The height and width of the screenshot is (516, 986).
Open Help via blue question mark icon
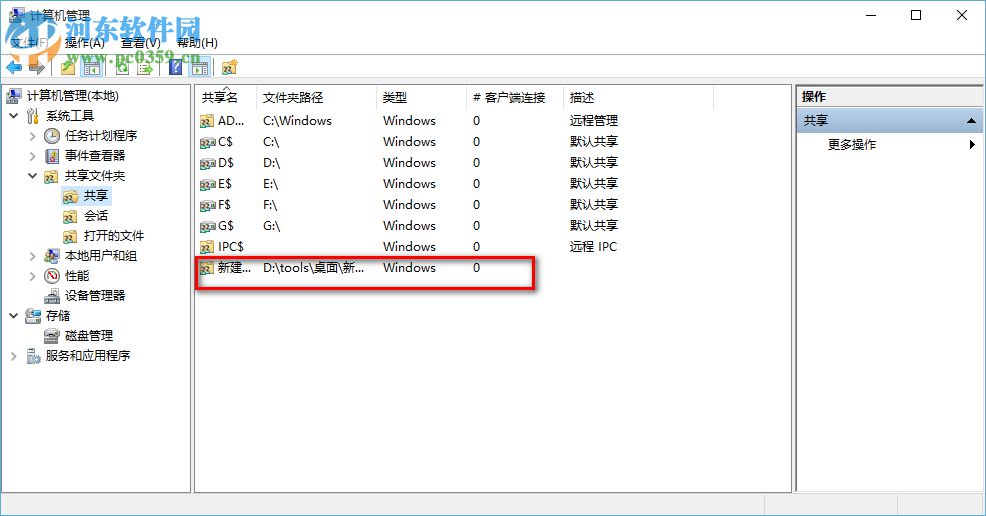coord(175,67)
